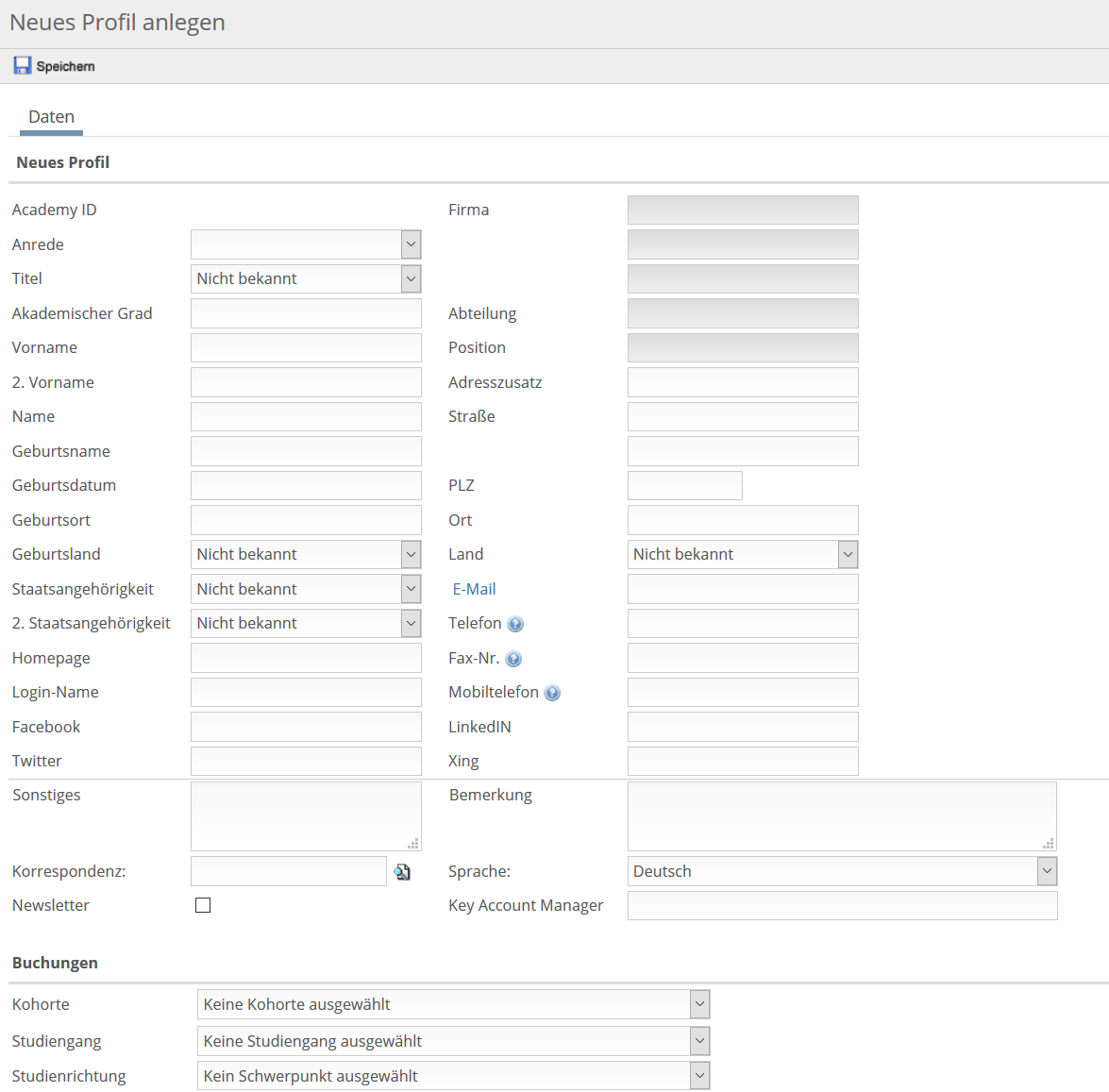Image resolution: width=1109 pixels, height=1092 pixels.
Task: Focus the Bemerkung text area
Action: coord(842,816)
